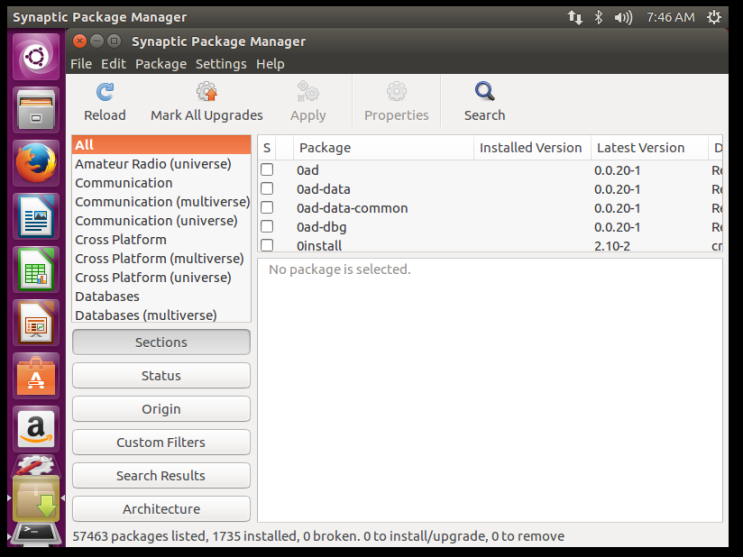Open the Search tool in toolbar
The height and width of the screenshot is (557, 743).
pyautogui.click(x=484, y=102)
